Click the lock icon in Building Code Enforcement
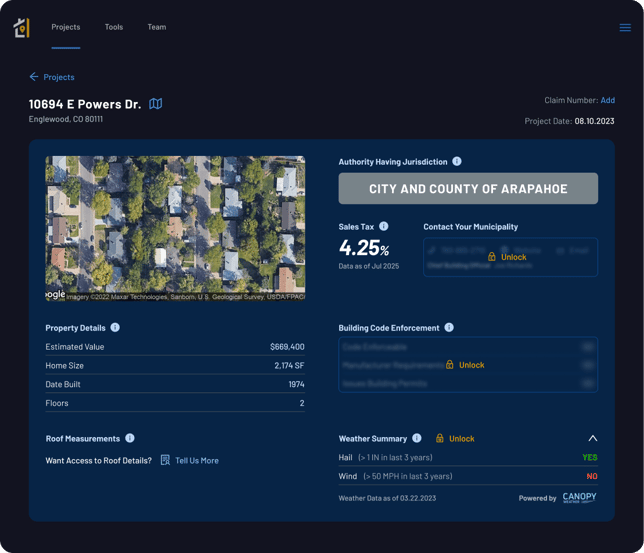Image resolution: width=644 pixels, height=553 pixels. point(450,364)
